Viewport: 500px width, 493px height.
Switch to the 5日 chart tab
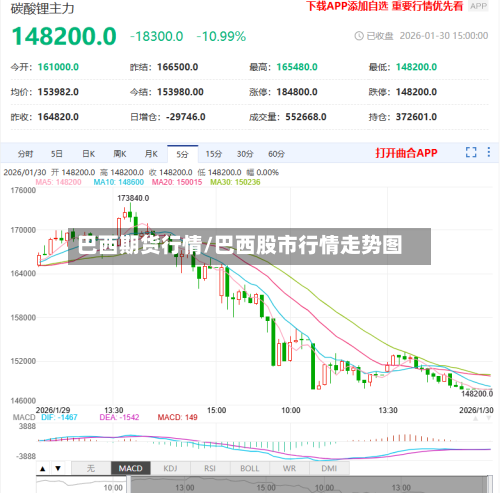57,154
